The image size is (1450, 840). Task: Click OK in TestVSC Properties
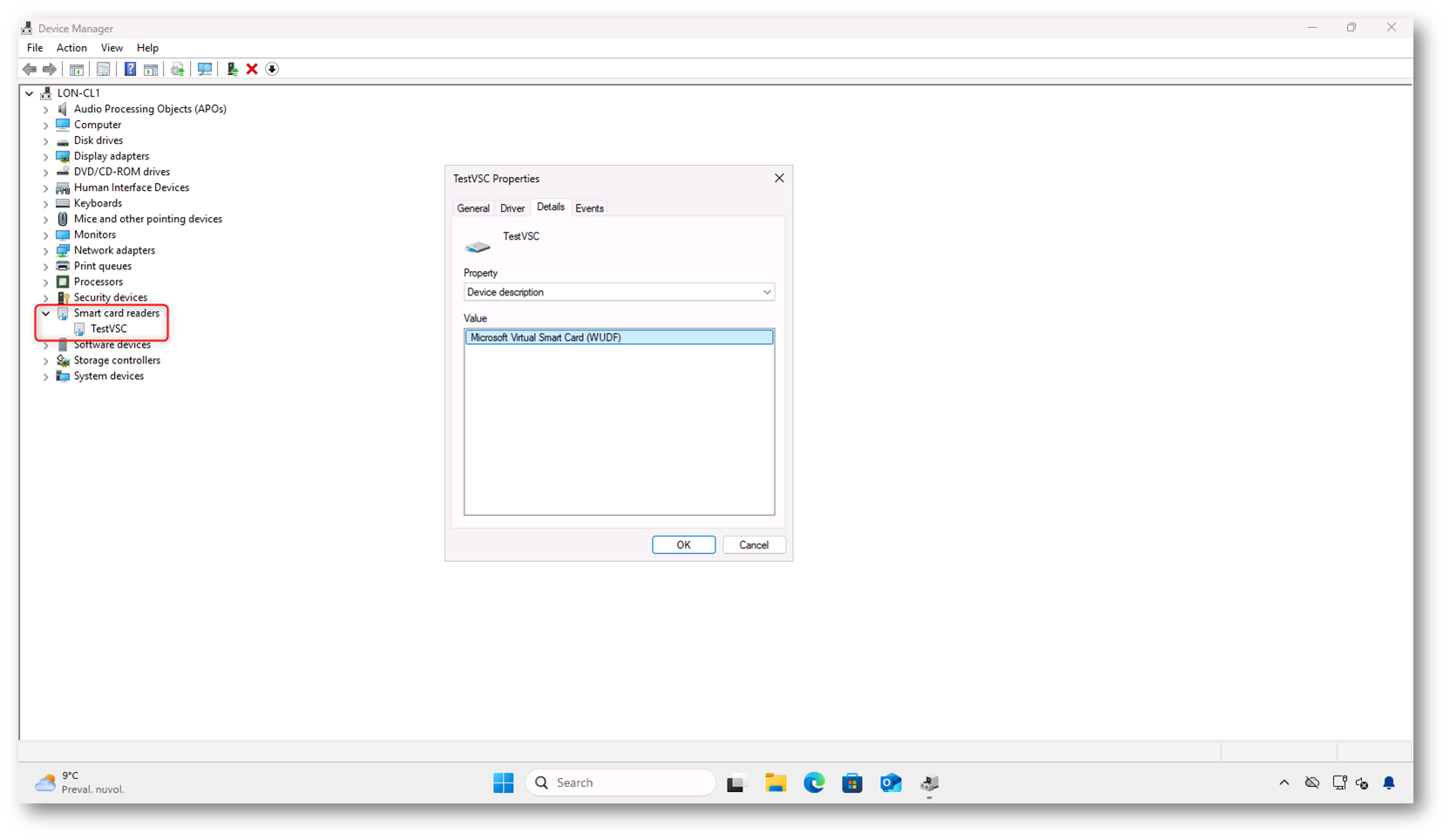tap(684, 545)
